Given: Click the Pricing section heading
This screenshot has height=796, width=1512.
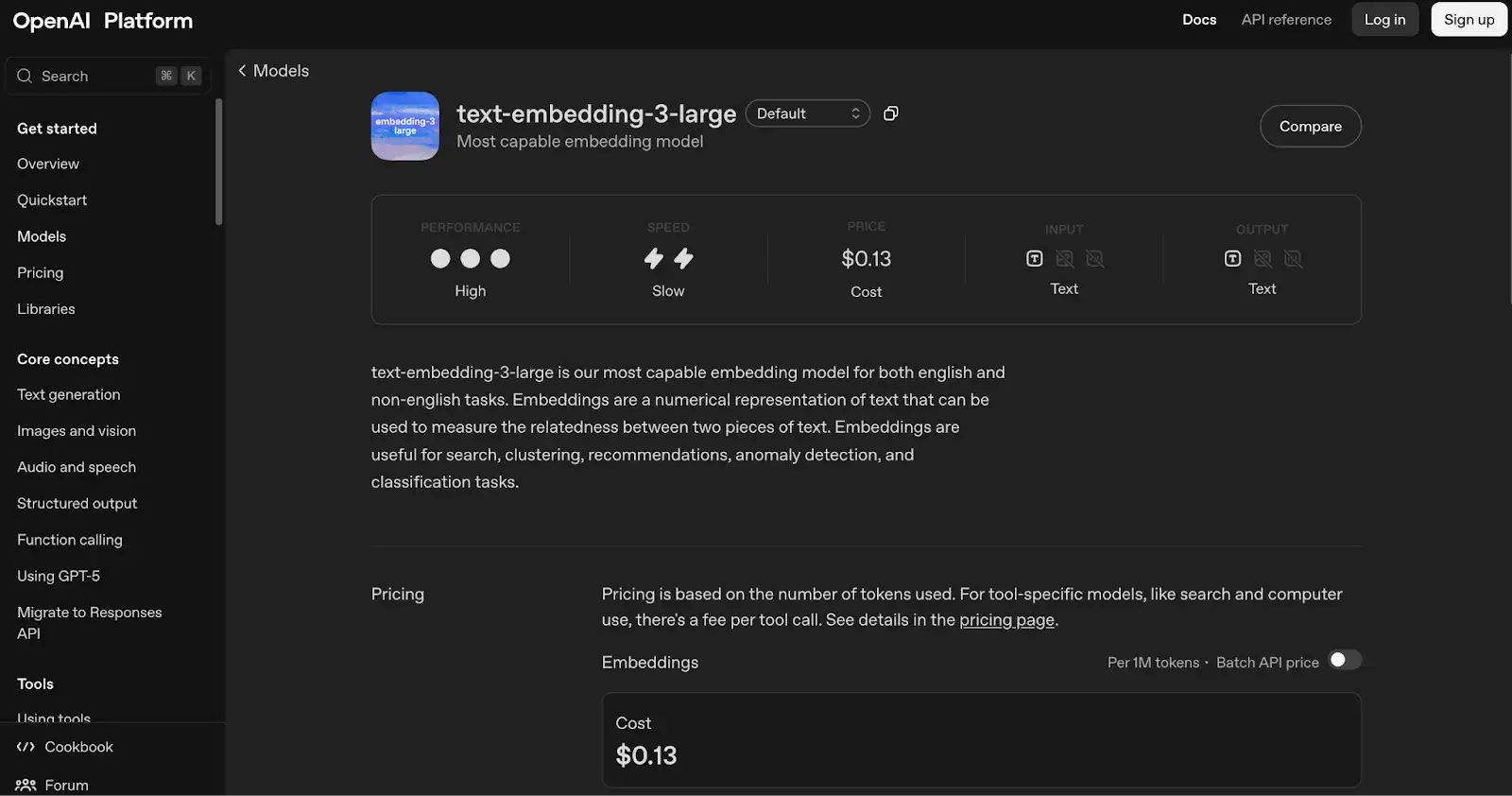Looking at the screenshot, I should 398,595.
